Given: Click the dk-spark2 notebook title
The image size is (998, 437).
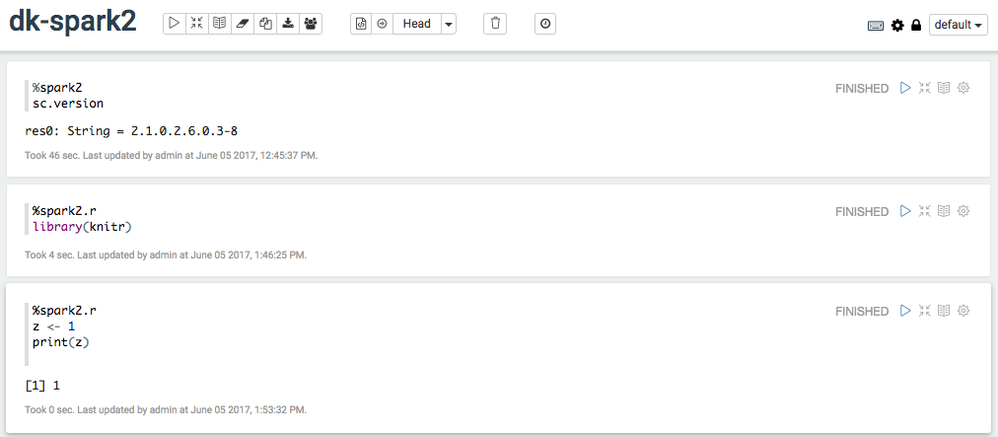Looking at the screenshot, I should [x=73, y=22].
